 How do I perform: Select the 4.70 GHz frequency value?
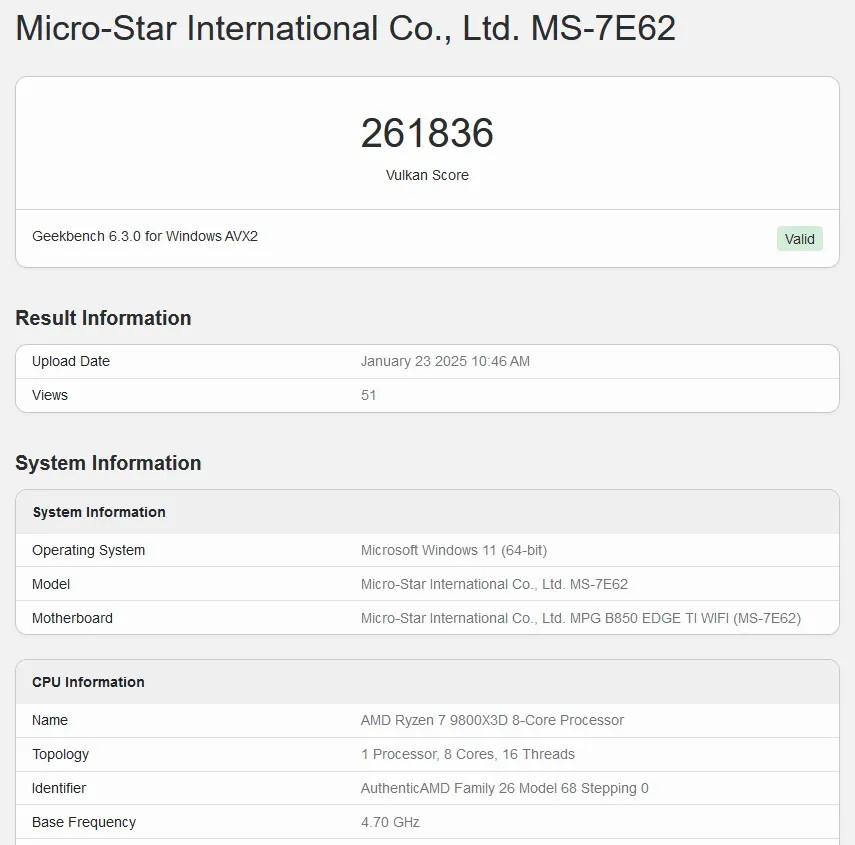[x=390, y=822]
